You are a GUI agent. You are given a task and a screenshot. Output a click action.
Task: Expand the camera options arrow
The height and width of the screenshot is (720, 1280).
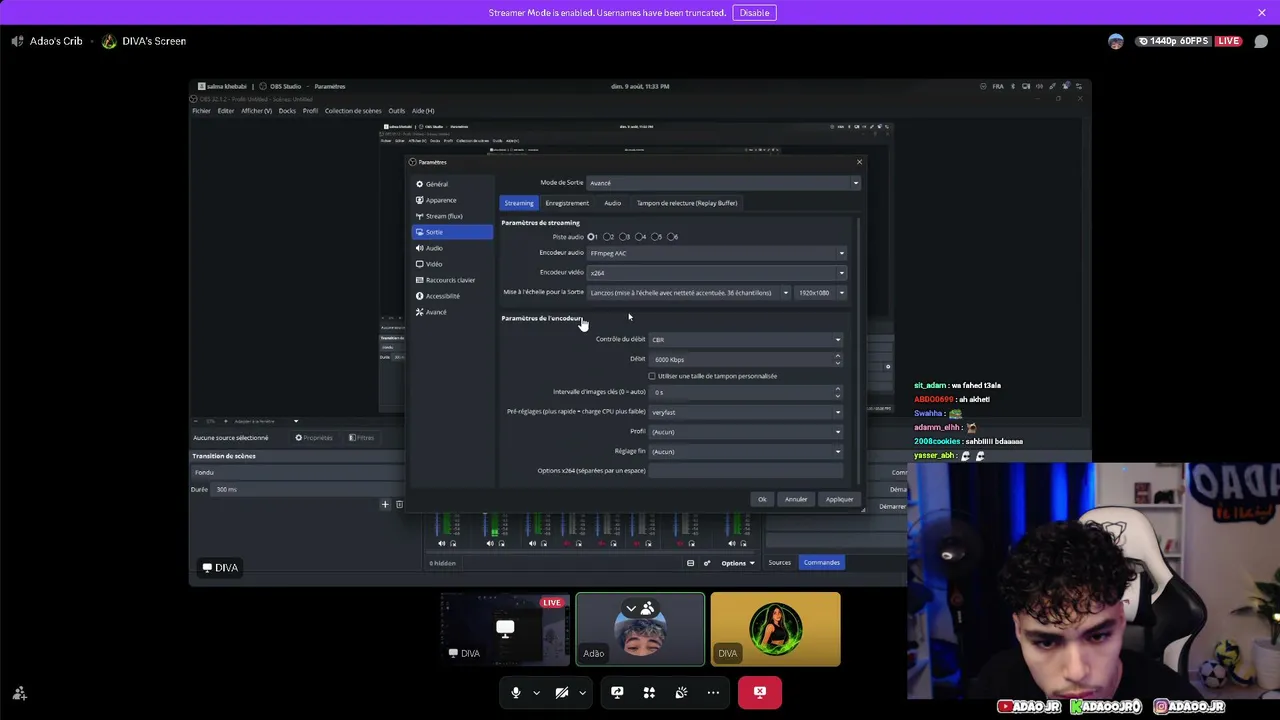[x=582, y=692]
